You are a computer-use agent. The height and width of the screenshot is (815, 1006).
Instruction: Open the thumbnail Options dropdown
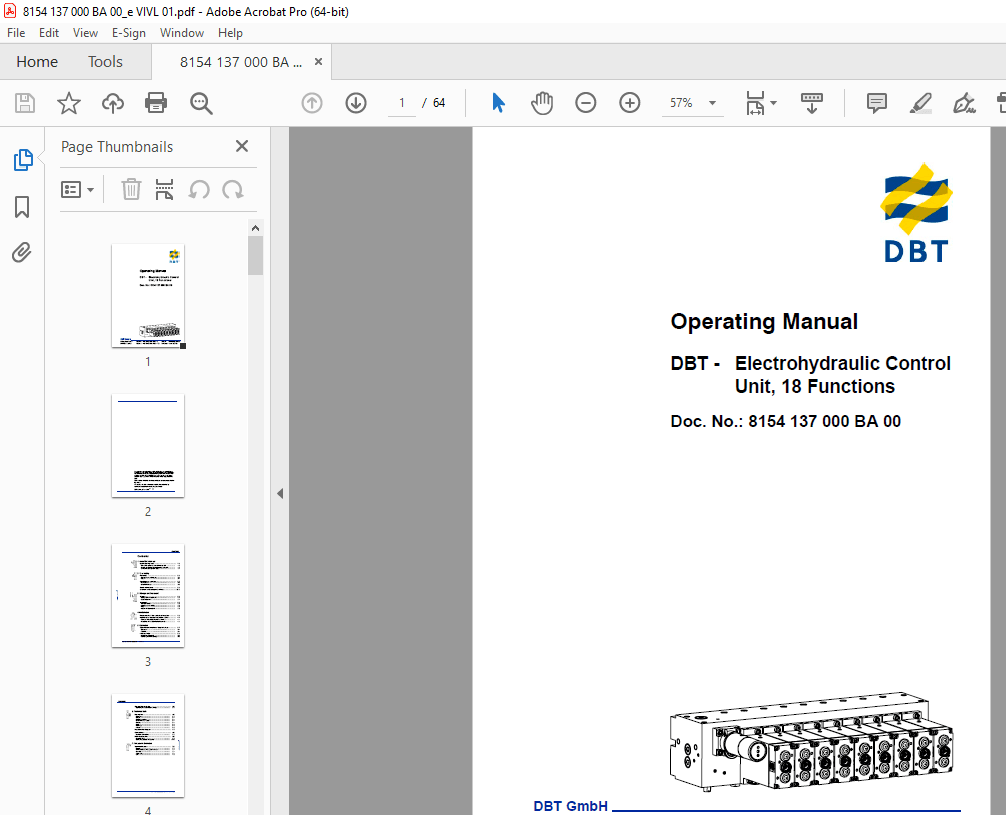tap(77, 189)
